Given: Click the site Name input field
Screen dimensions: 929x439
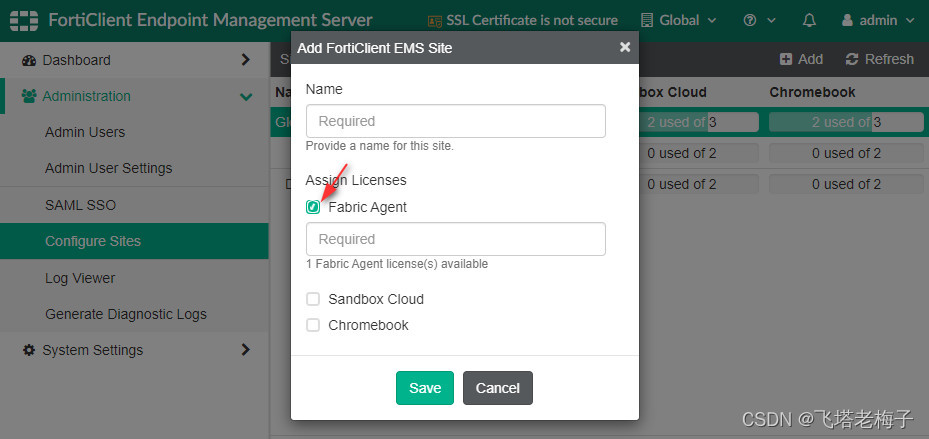Looking at the screenshot, I should [x=456, y=121].
